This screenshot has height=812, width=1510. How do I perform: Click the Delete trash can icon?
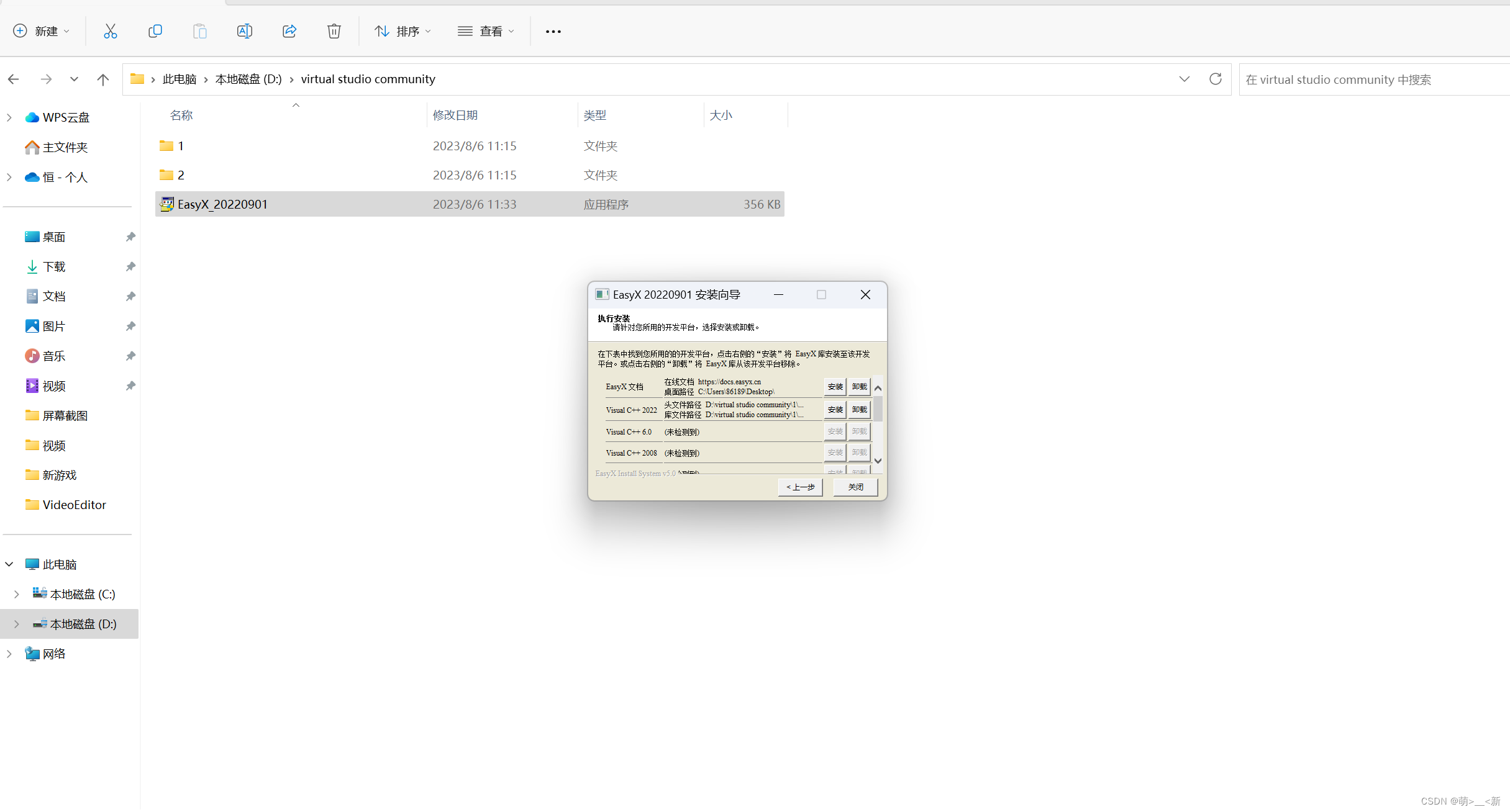(x=334, y=31)
